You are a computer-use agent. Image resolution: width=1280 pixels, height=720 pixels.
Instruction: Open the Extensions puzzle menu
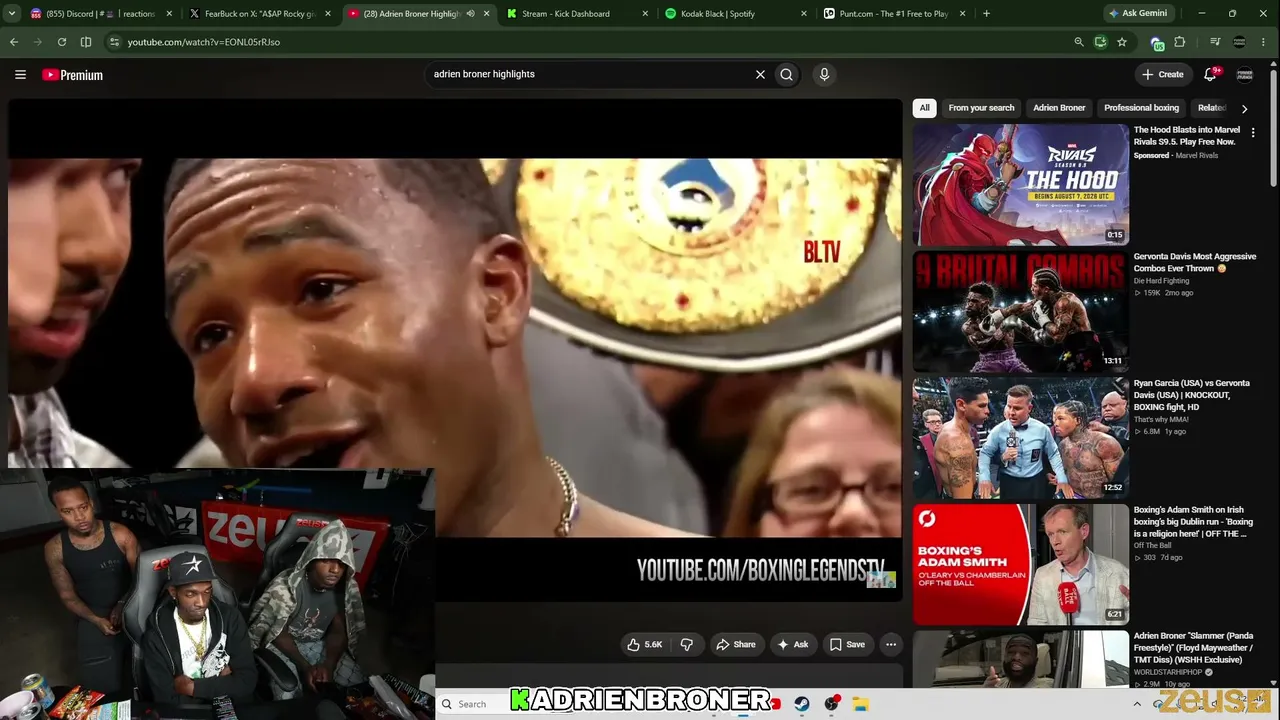click(x=1180, y=42)
